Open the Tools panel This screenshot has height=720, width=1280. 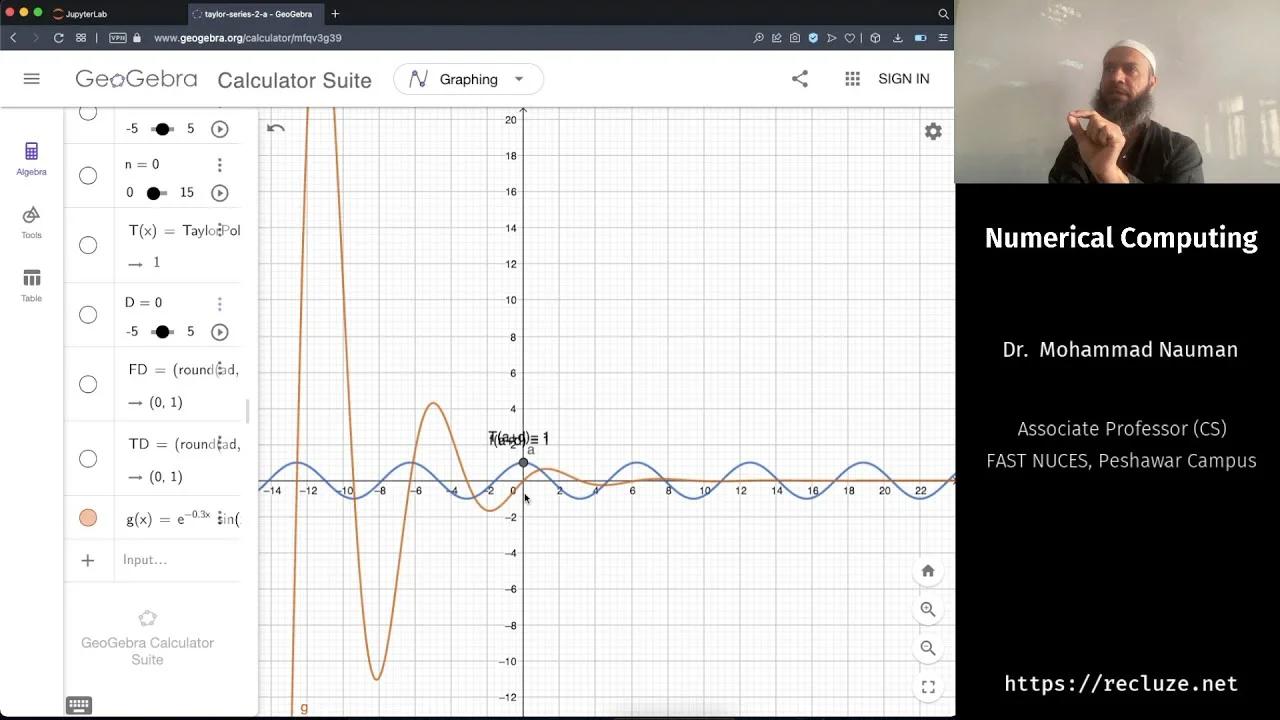click(x=31, y=222)
